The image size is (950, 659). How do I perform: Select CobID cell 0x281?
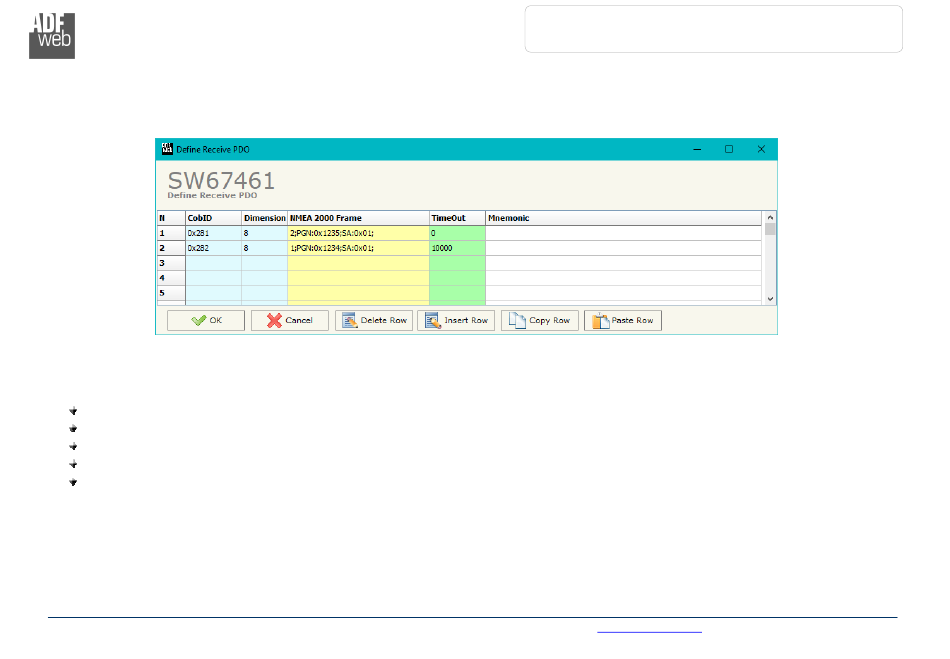[x=213, y=233]
